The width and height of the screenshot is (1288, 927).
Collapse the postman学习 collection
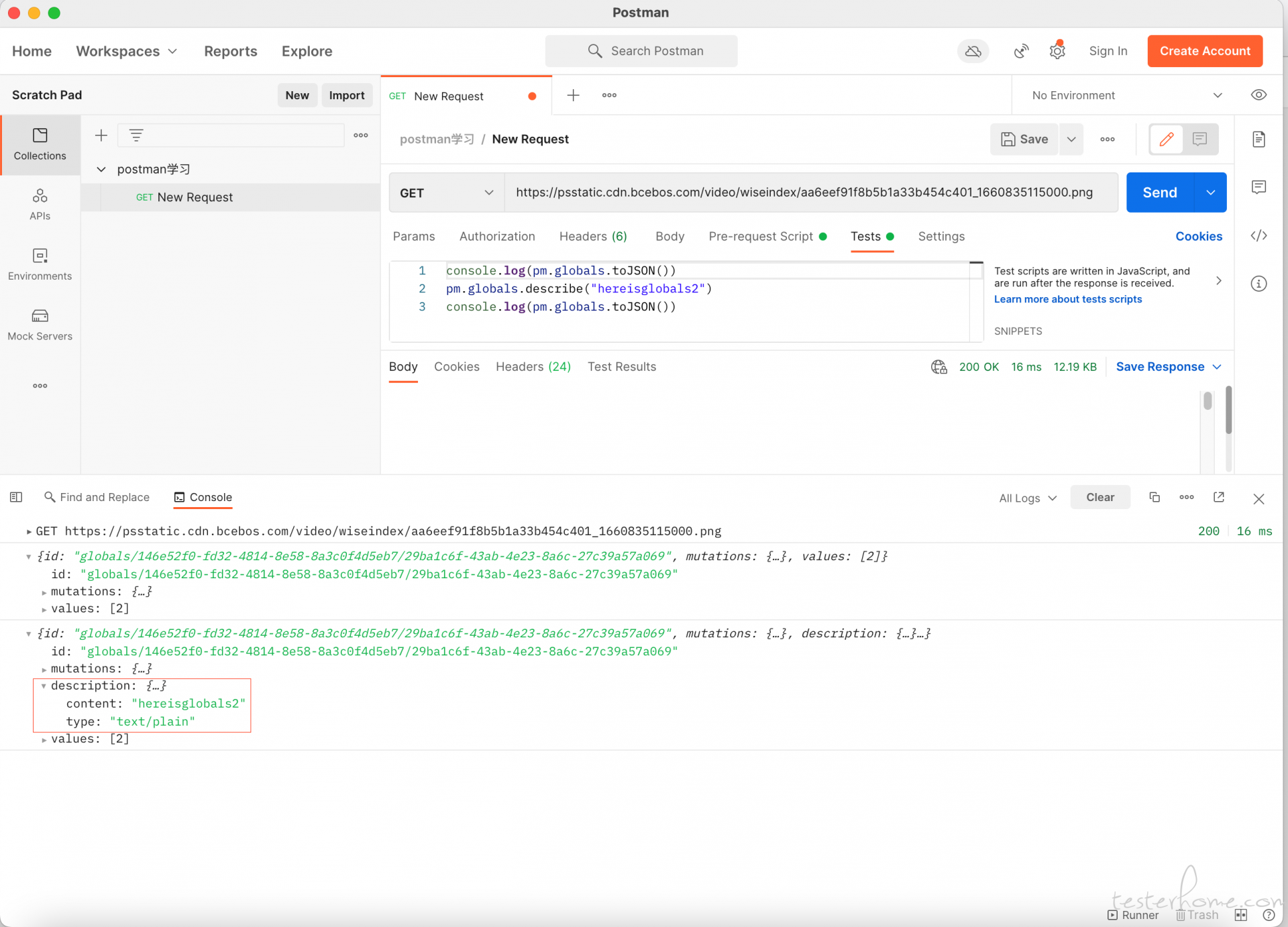[x=101, y=169]
